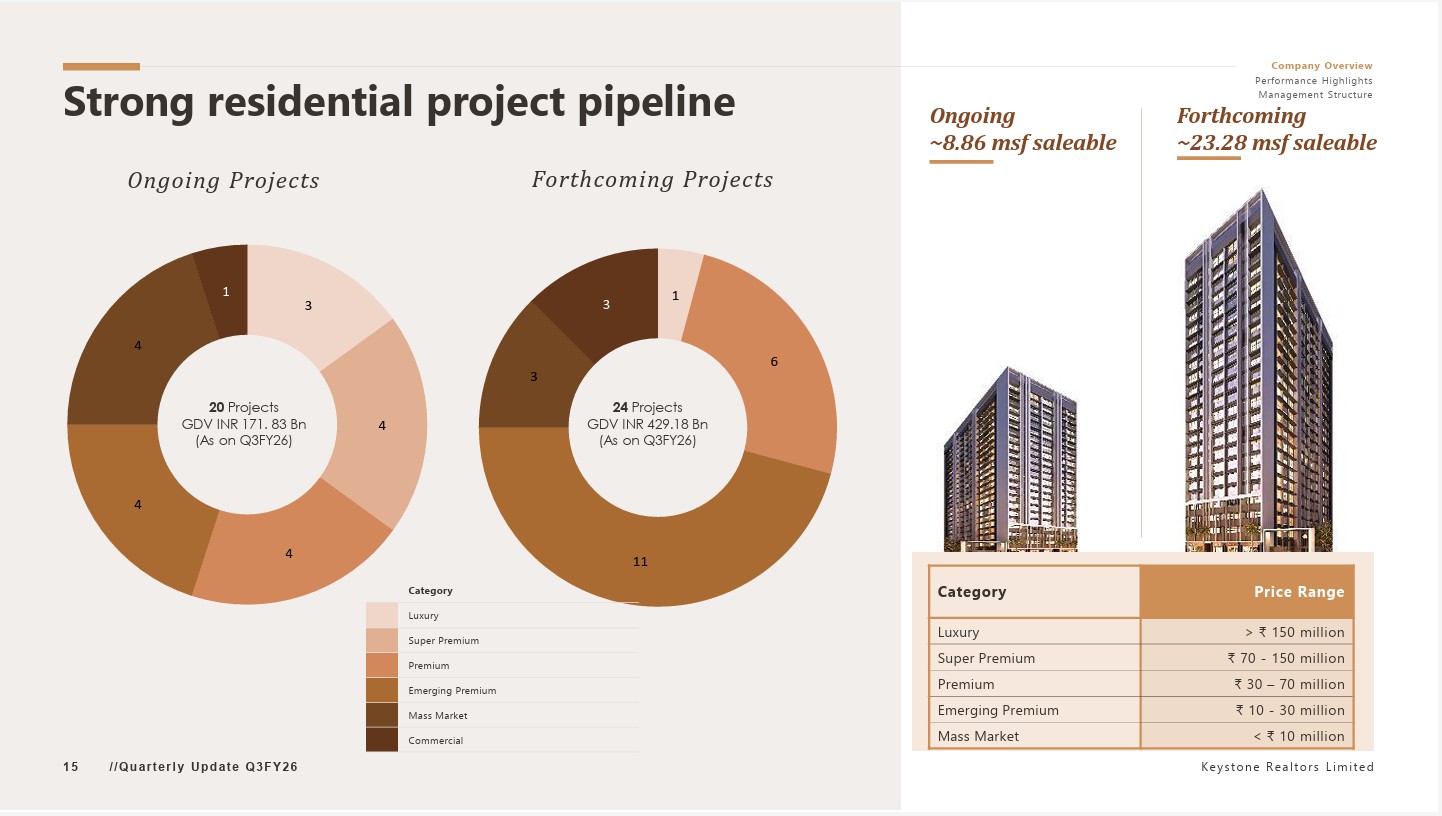The image size is (1442, 816).
Task: Click the Keystone Realtors Limited footer text
Action: point(1287,767)
